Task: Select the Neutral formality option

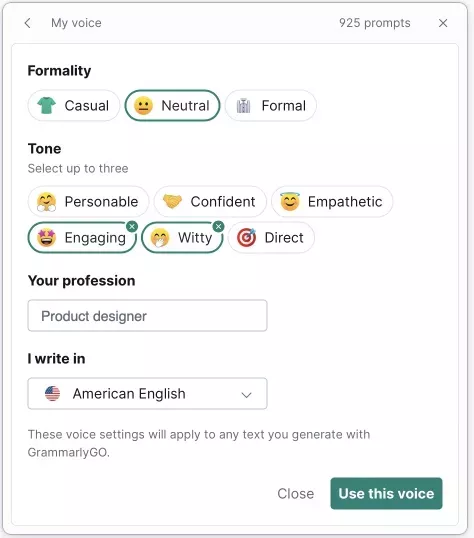Action: click(172, 105)
